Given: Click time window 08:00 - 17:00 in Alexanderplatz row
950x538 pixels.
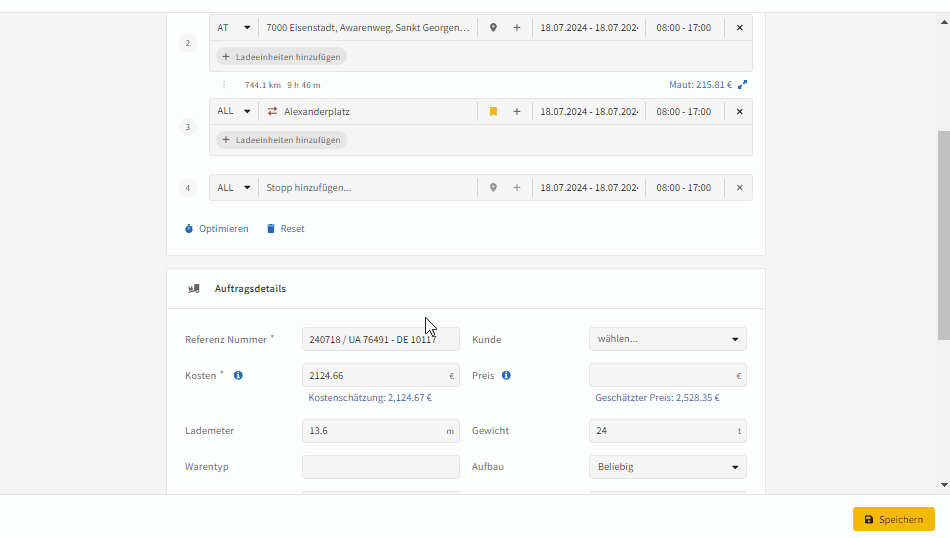Looking at the screenshot, I should pyautogui.click(x=684, y=111).
